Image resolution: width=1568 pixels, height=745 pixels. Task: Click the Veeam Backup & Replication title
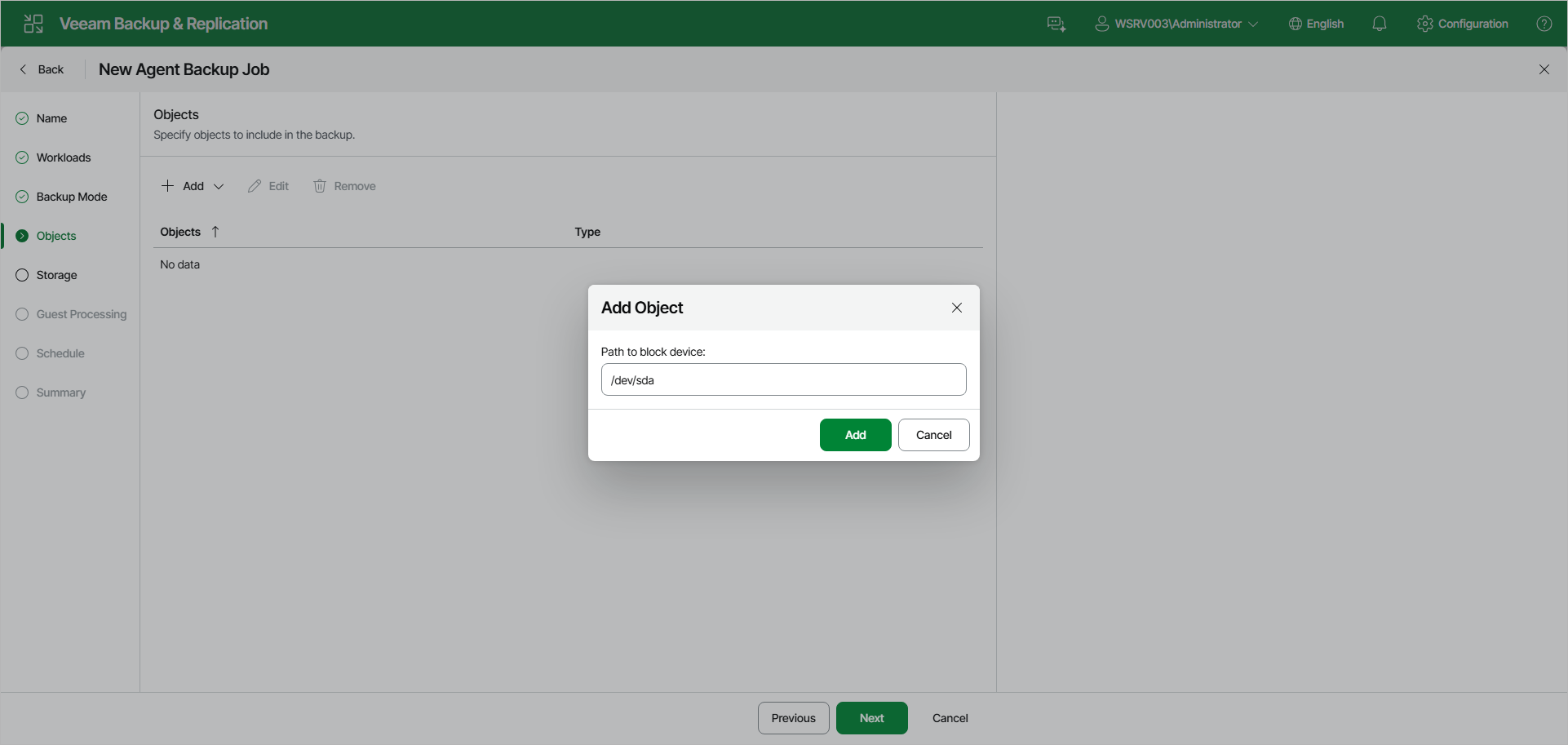pos(163,24)
